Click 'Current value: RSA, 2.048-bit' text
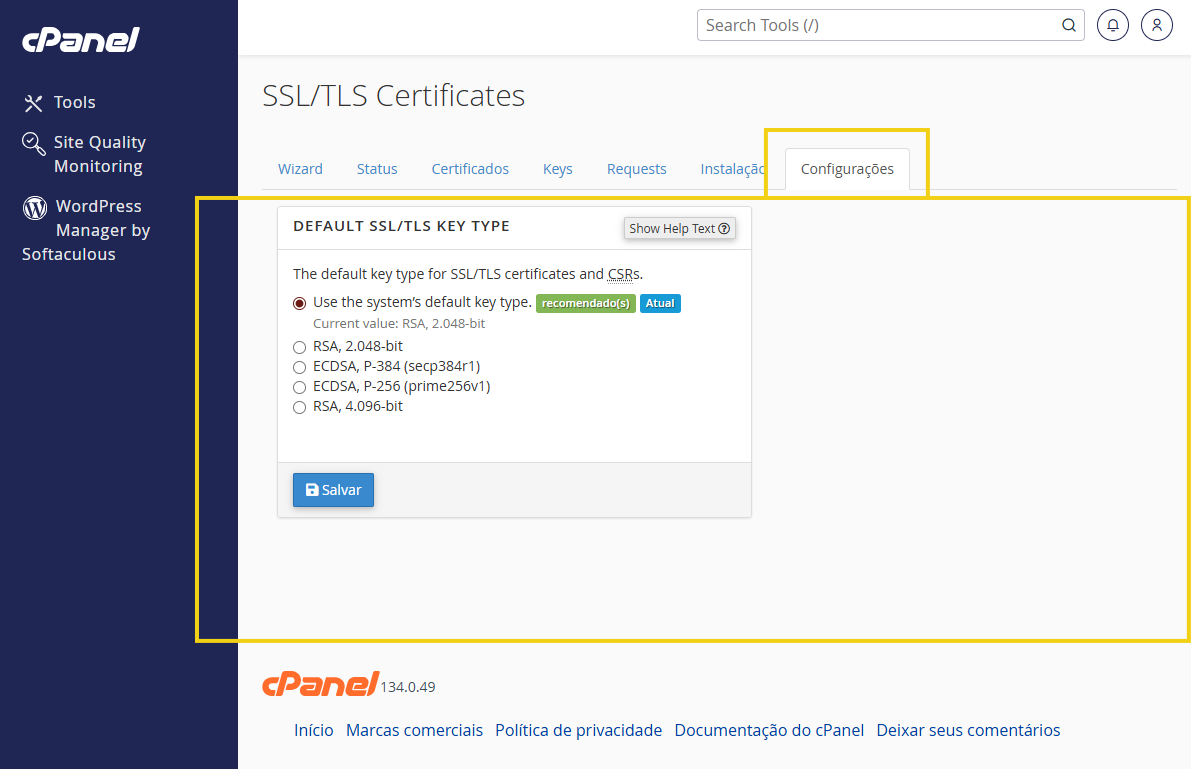This screenshot has width=1191, height=769. [399, 324]
